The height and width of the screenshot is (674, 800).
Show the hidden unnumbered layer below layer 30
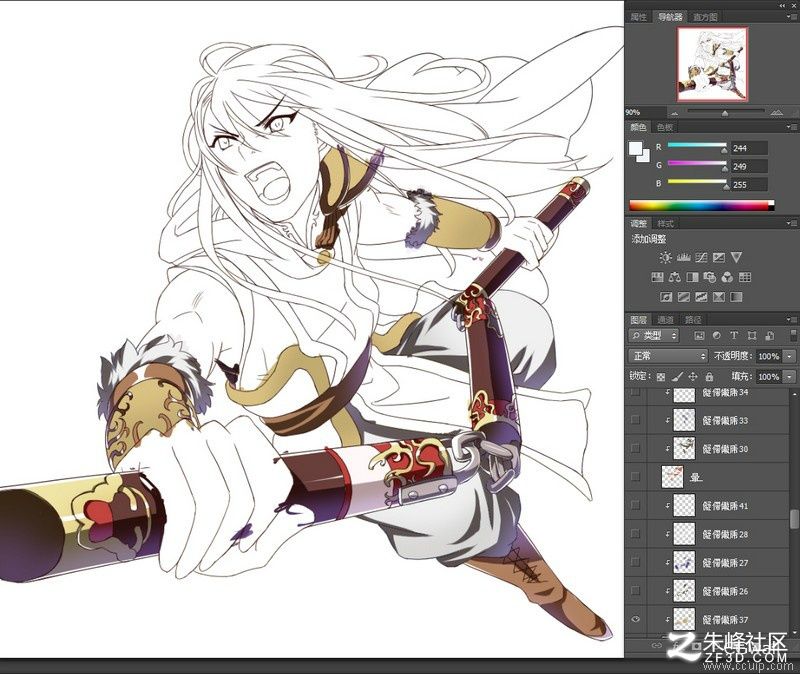[635, 477]
